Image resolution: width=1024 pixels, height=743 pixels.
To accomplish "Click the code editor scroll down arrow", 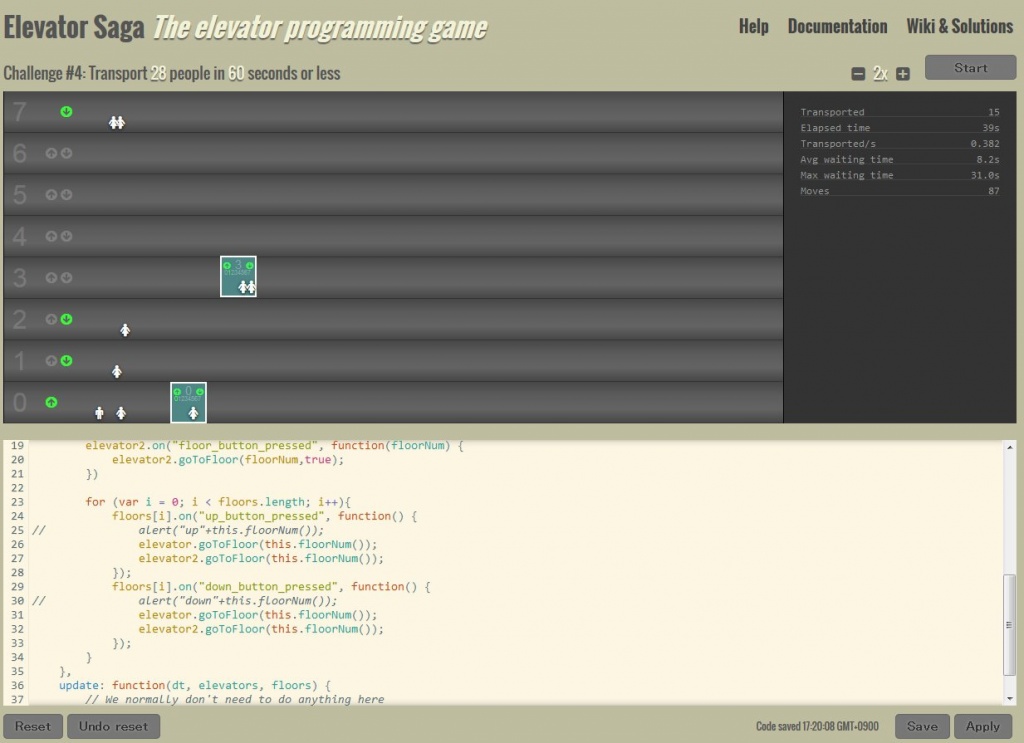I will (1010, 699).
